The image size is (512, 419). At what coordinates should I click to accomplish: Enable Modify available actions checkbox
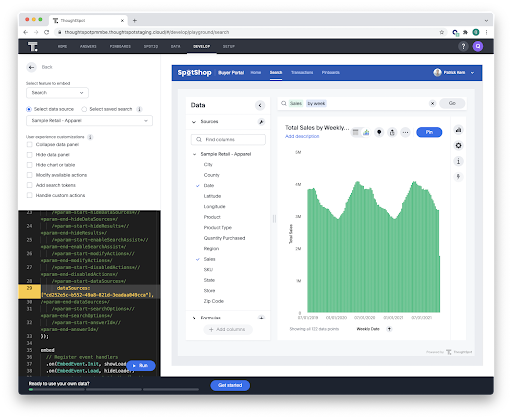29,175
